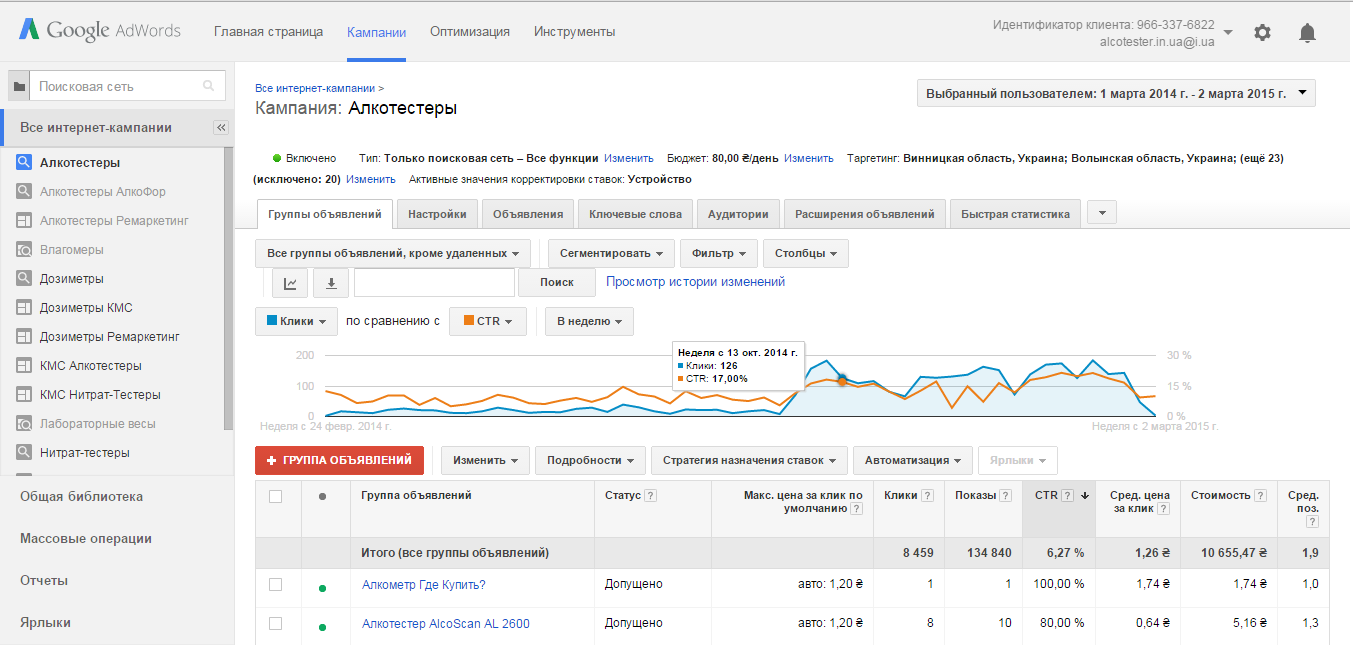Open the Клики metric dropdown above the chart

tap(297, 321)
